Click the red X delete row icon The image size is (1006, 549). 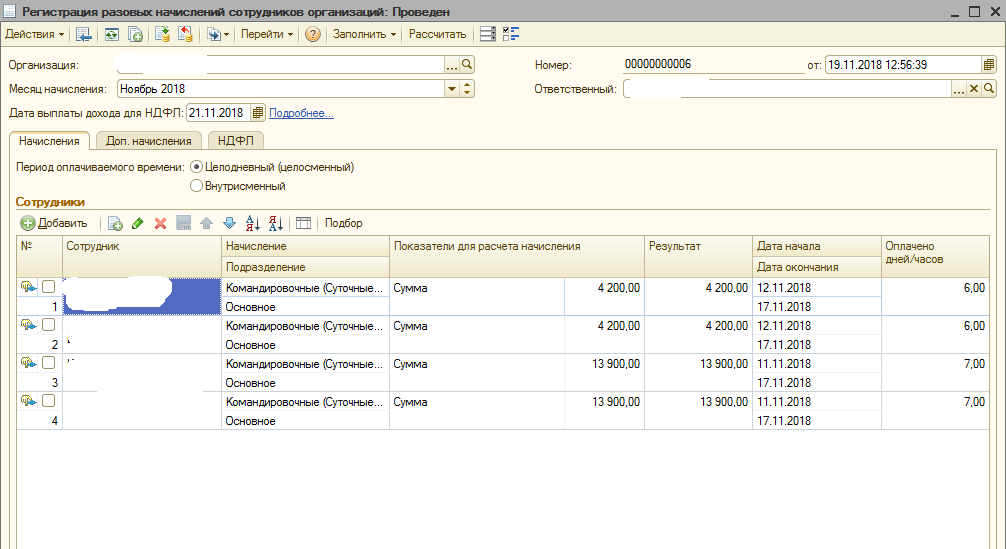(x=160, y=223)
